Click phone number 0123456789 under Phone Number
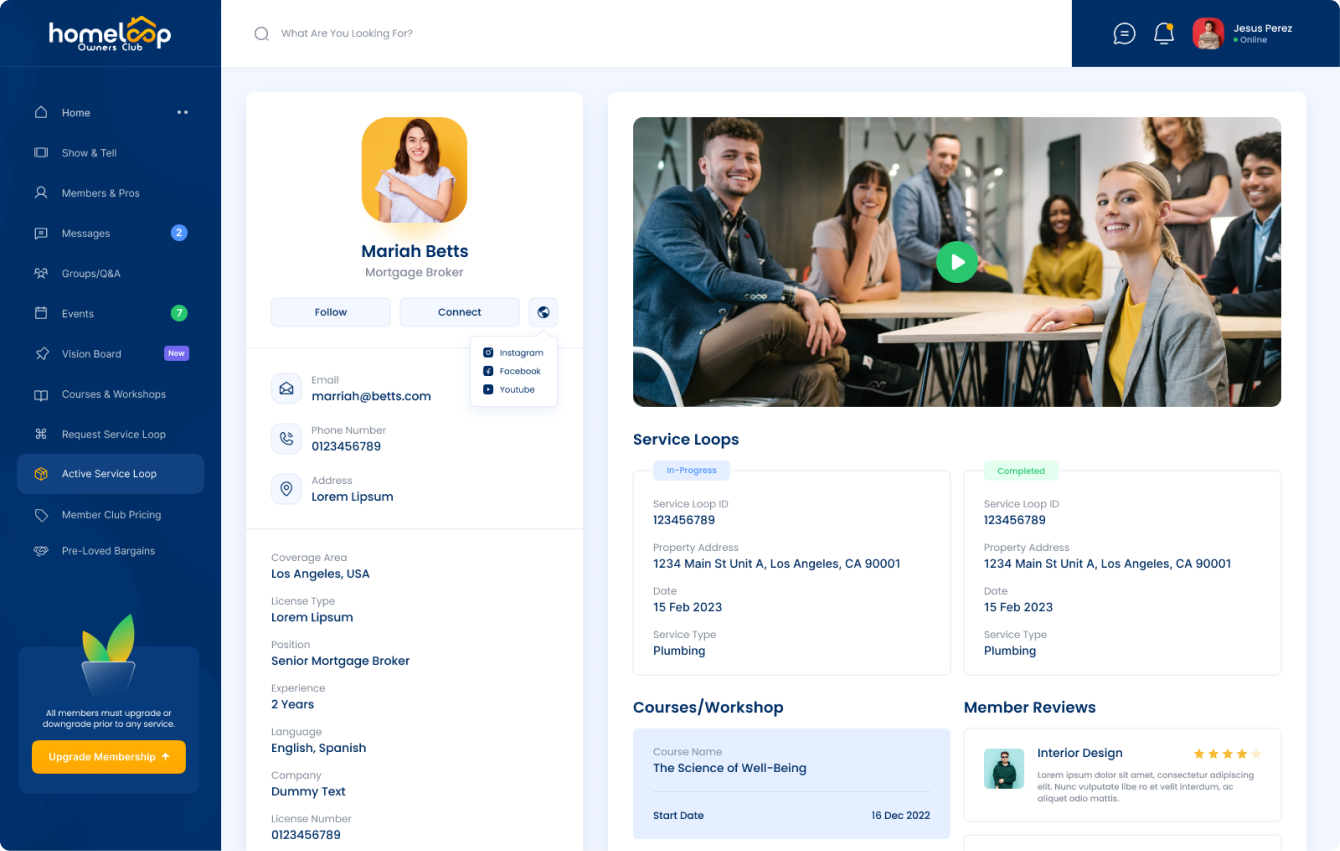1340x851 pixels. coord(346,446)
